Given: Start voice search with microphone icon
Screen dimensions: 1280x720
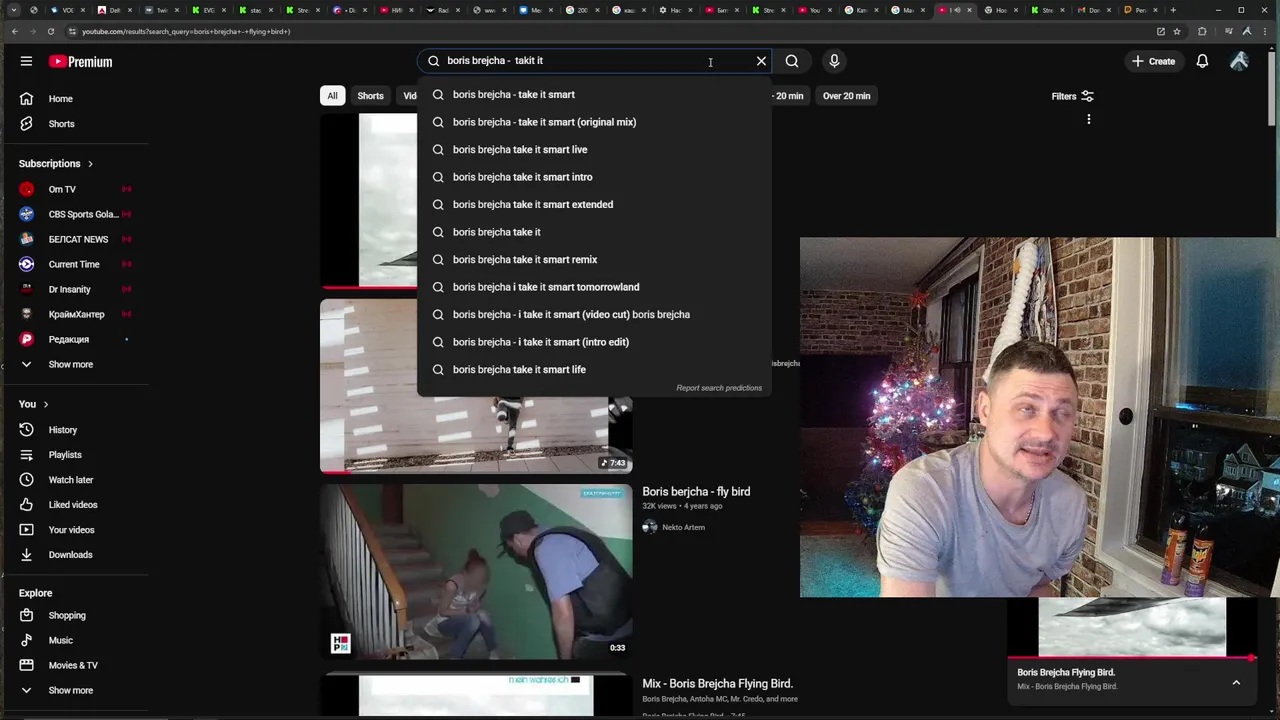Looking at the screenshot, I should click(834, 61).
